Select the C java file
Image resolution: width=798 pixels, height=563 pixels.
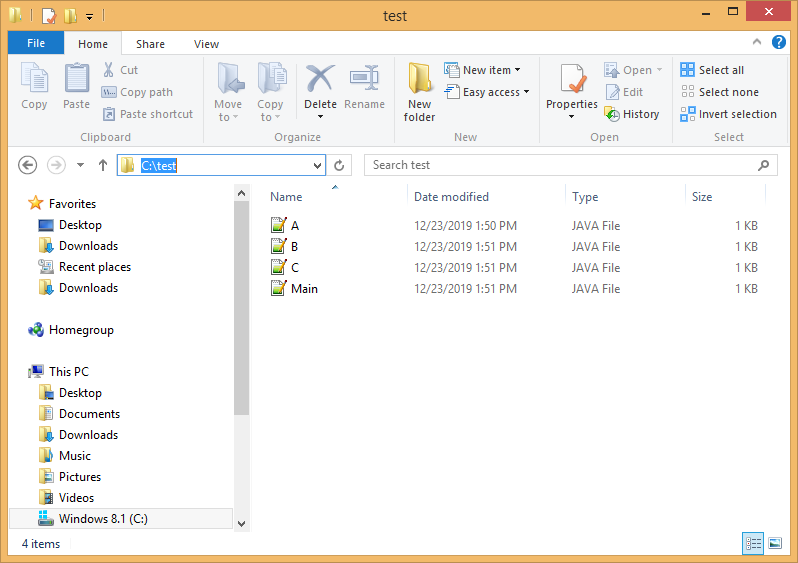[x=295, y=267]
